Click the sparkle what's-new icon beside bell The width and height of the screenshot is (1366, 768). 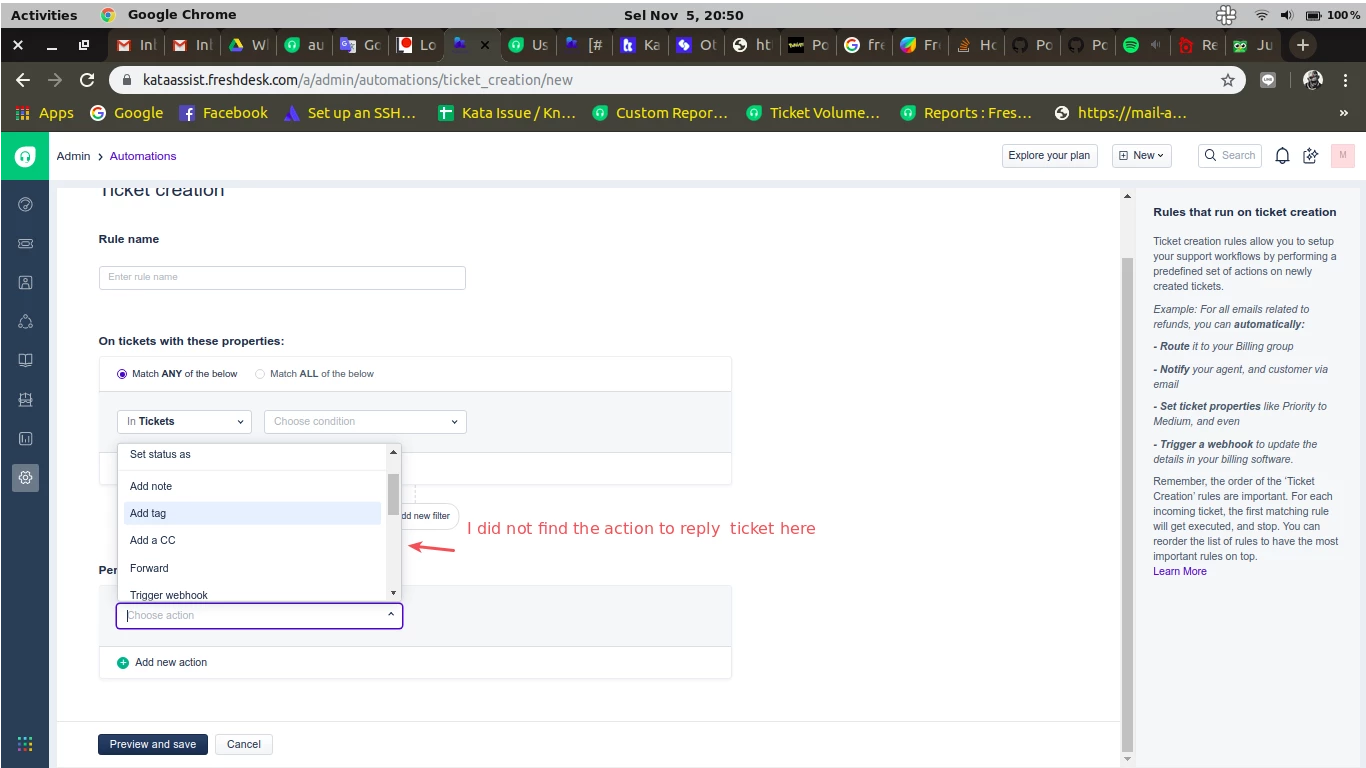point(1311,155)
